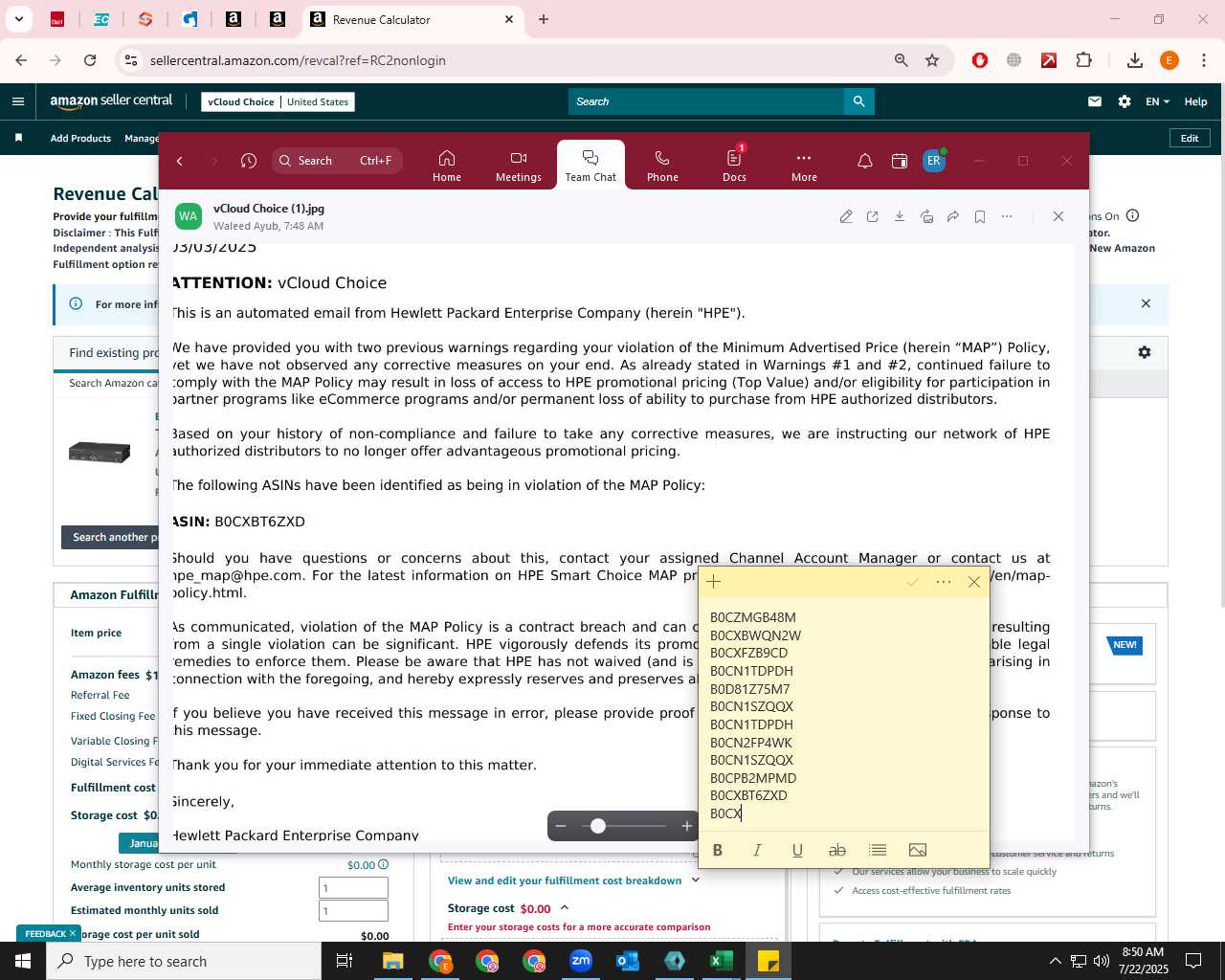Close the sticky note
The height and width of the screenshot is (980, 1225).
pyautogui.click(x=974, y=581)
